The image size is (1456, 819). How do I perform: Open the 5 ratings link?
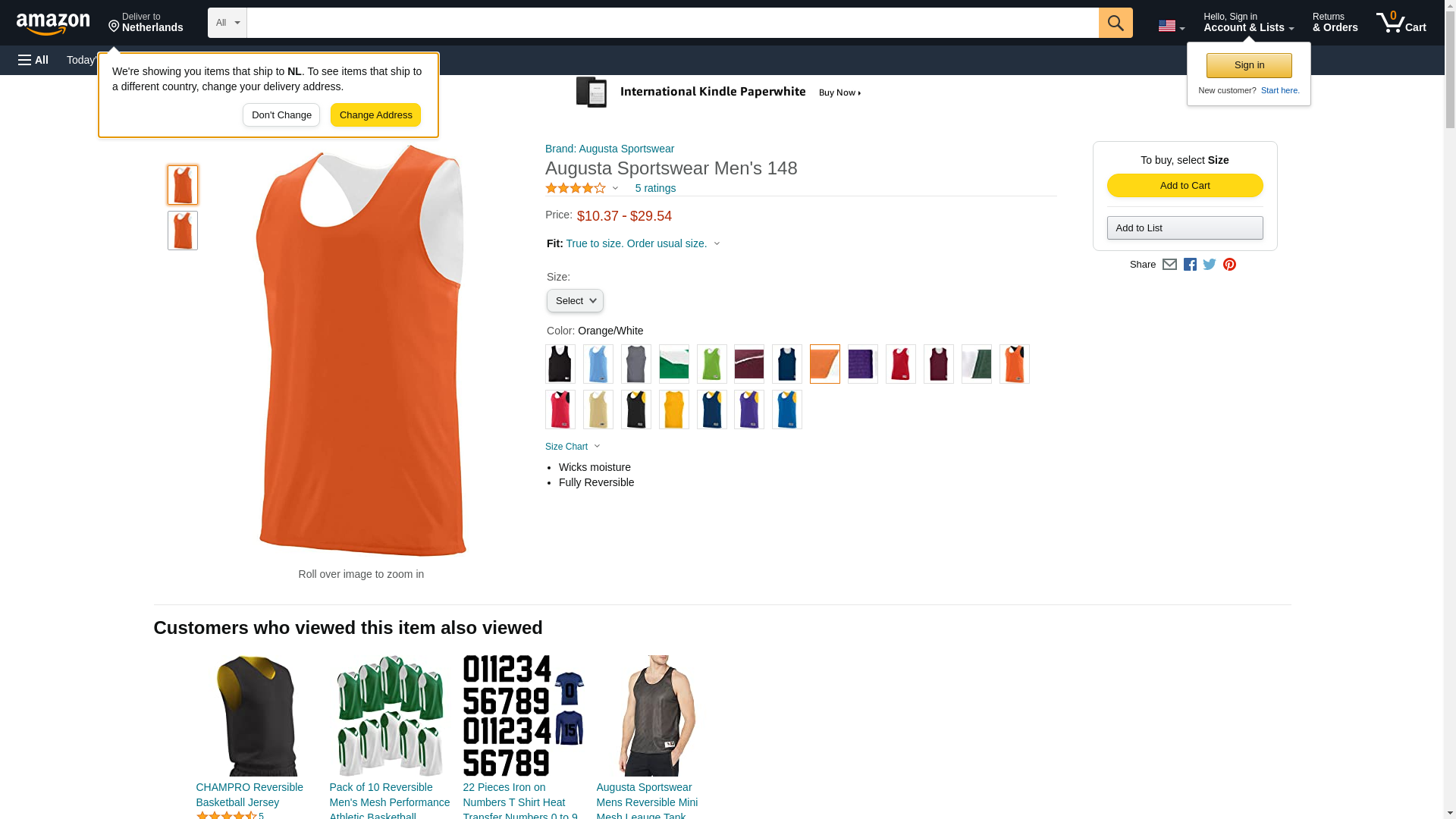pos(655,188)
